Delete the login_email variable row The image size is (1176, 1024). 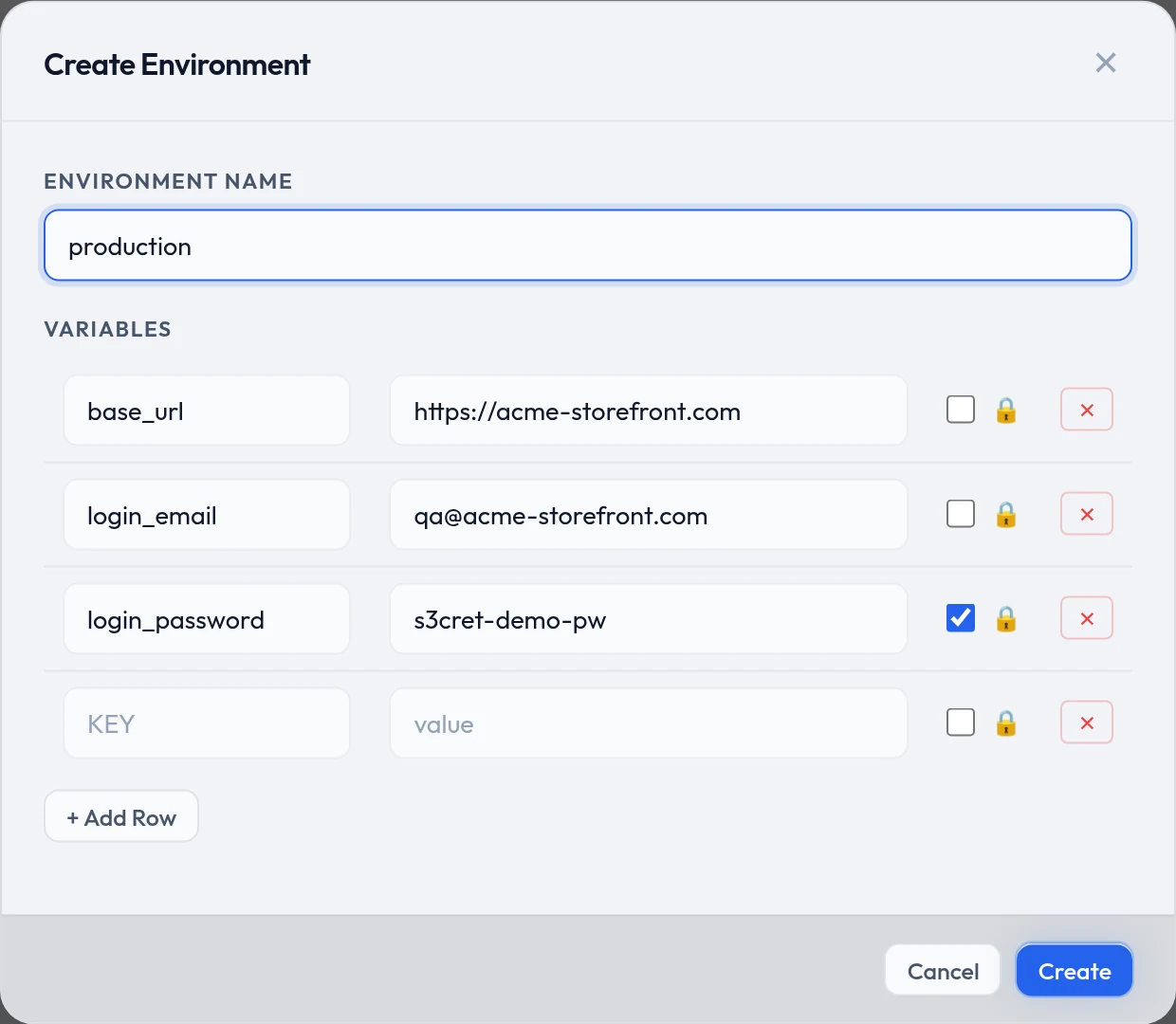coord(1087,514)
